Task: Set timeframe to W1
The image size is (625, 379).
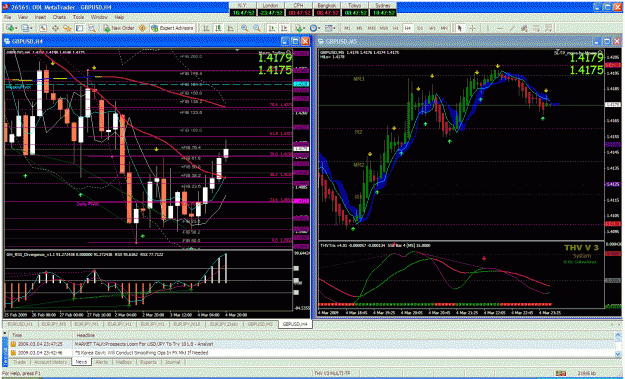Action: (x=432, y=28)
